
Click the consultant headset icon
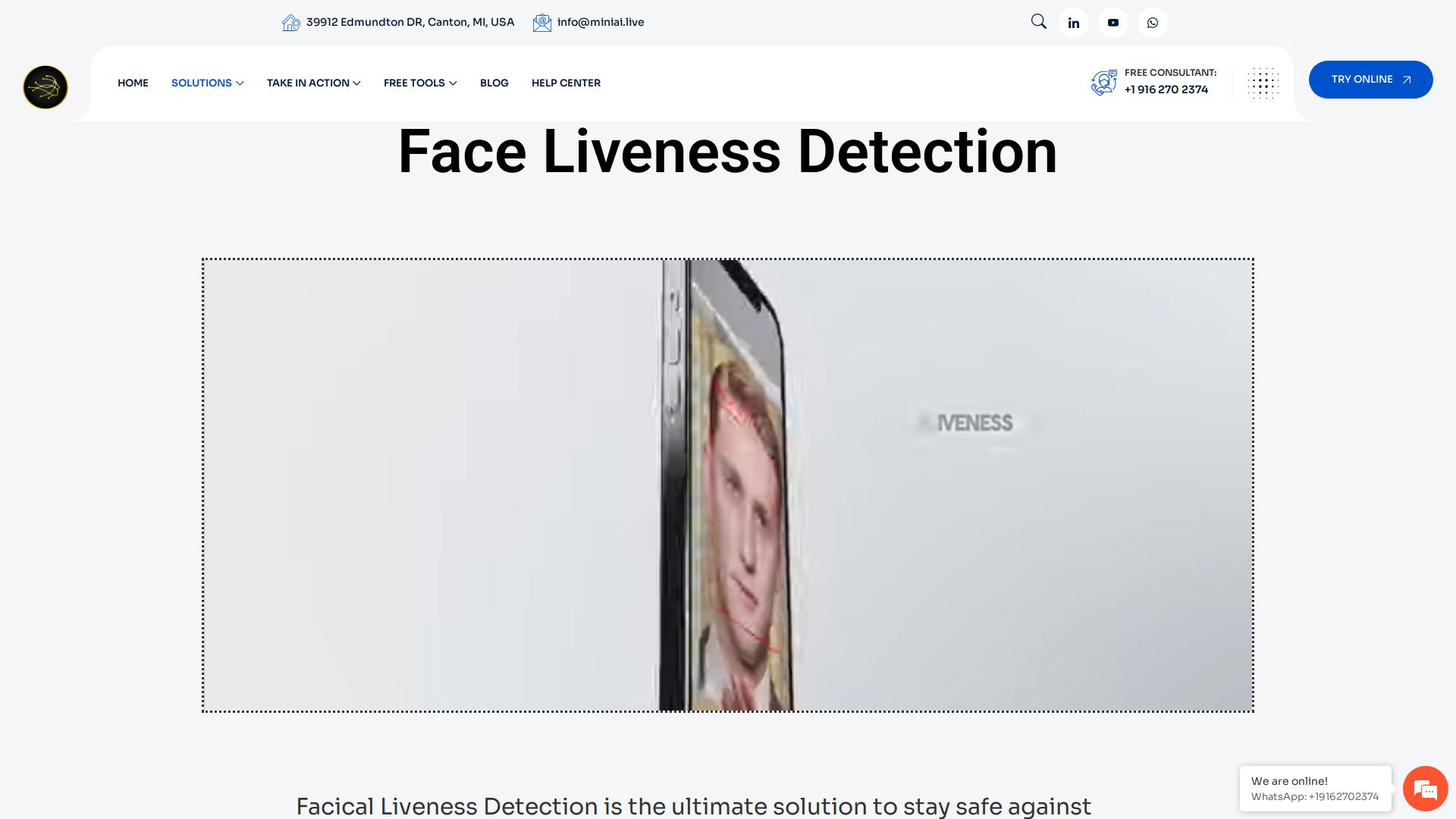click(x=1103, y=82)
